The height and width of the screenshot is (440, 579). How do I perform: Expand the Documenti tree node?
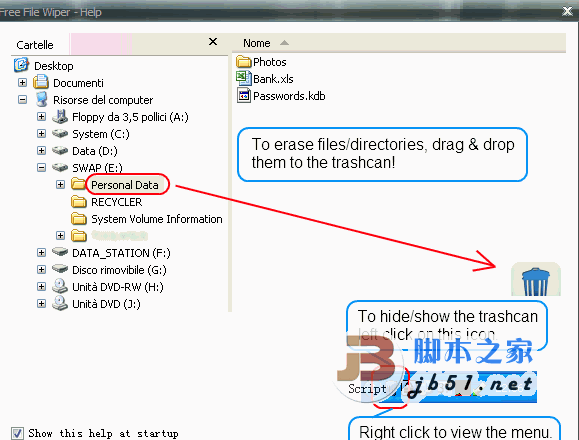coord(22,82)
